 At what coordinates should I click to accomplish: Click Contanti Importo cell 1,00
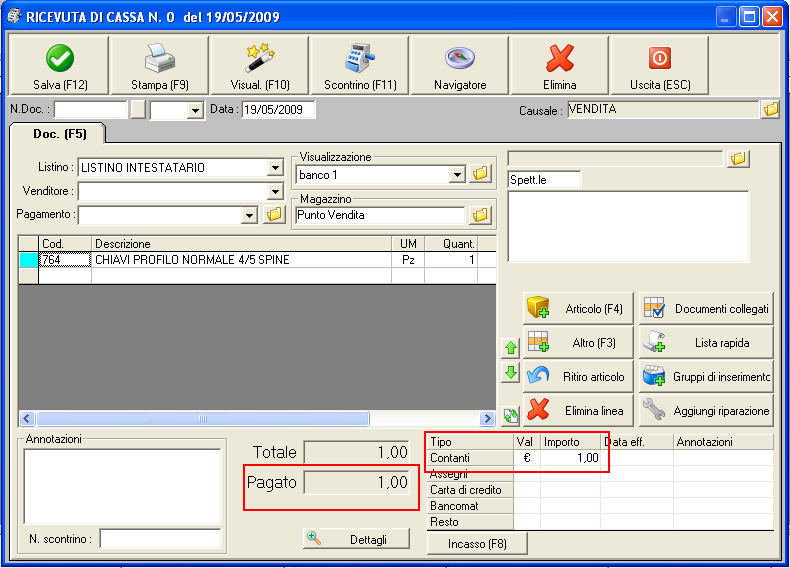(x=570, y=458)
